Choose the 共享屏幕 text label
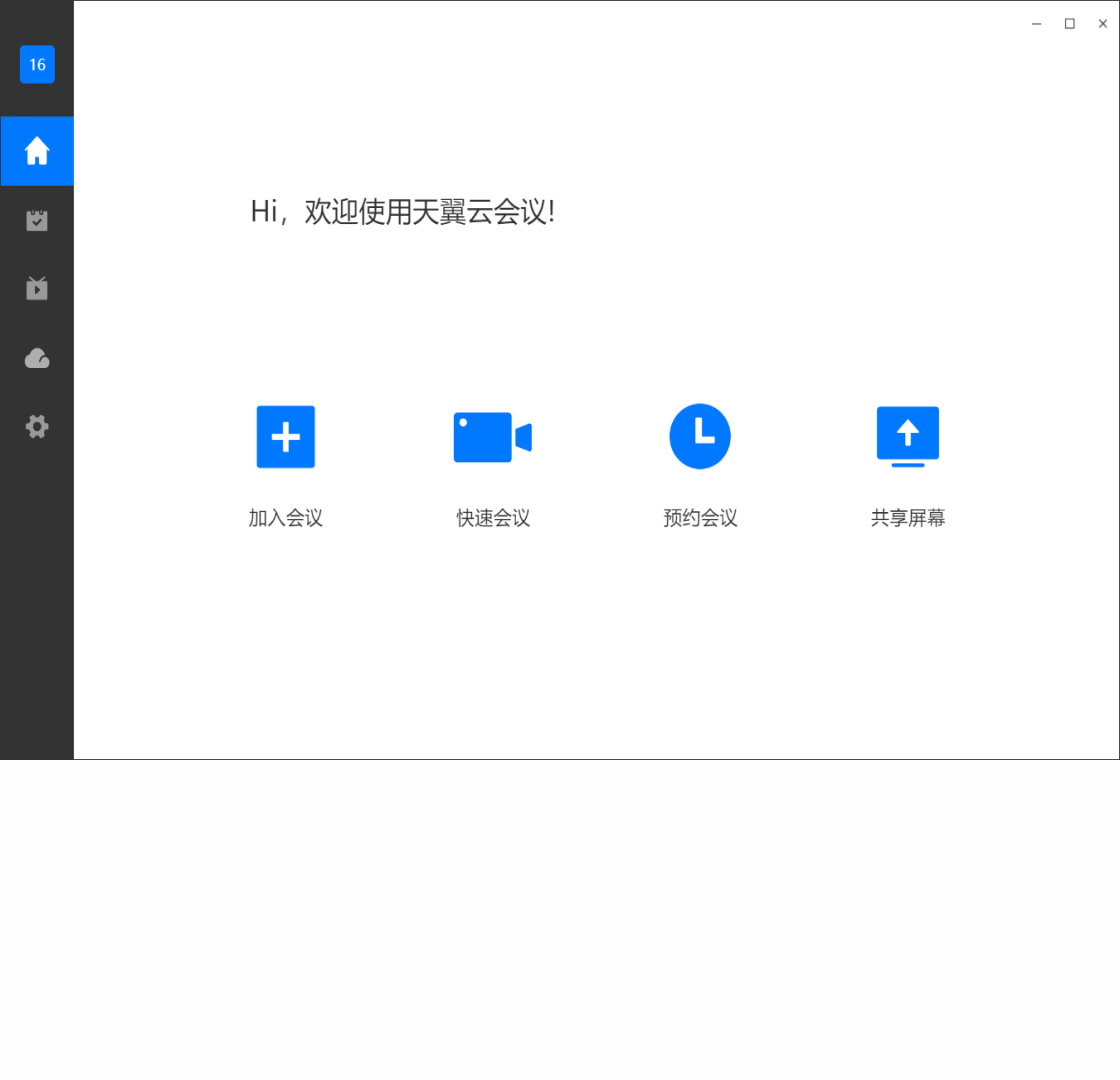The image size is (1120, 1080). 908,518
